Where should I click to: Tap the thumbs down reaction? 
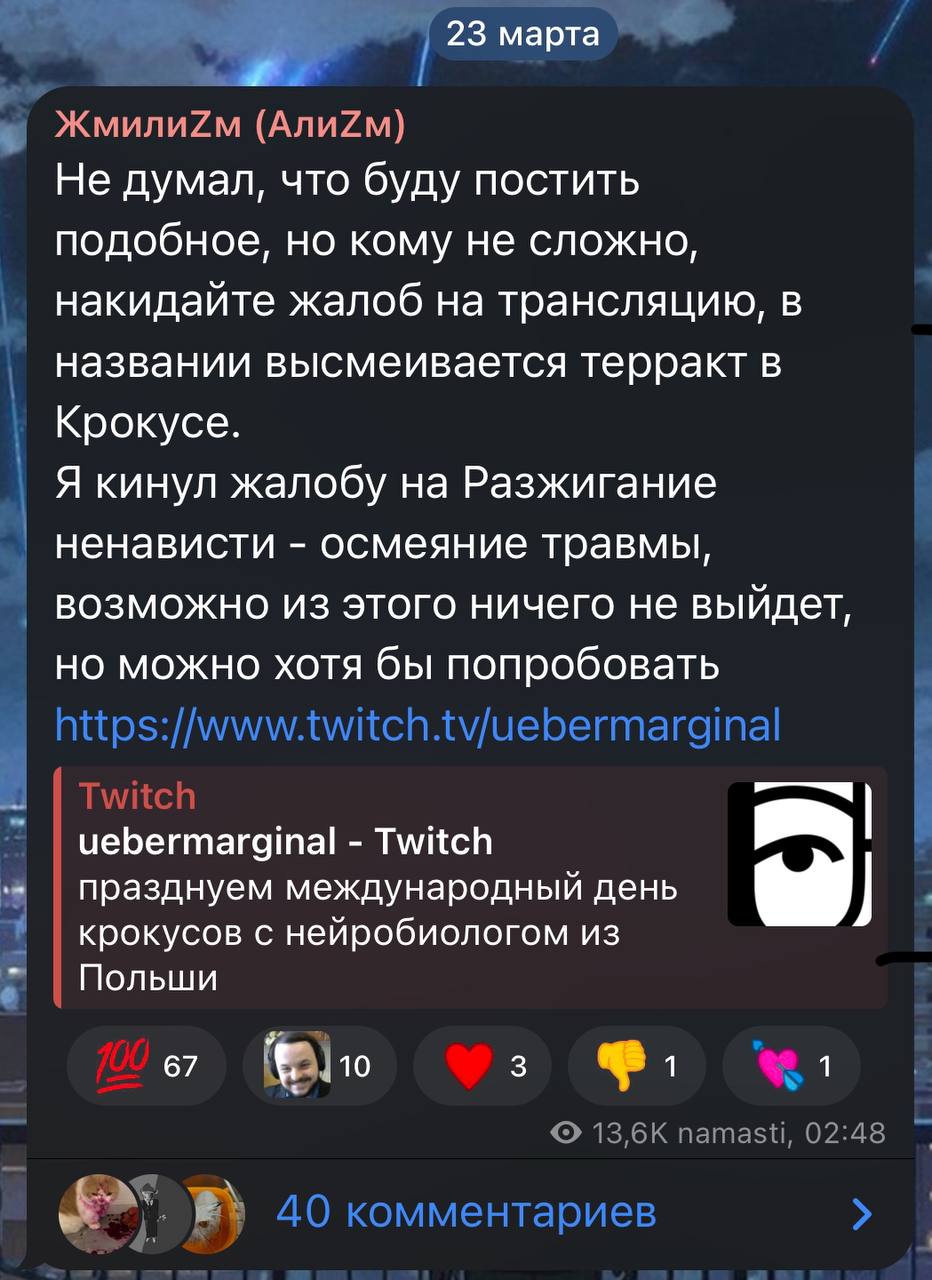click(x=636, y=1067)
